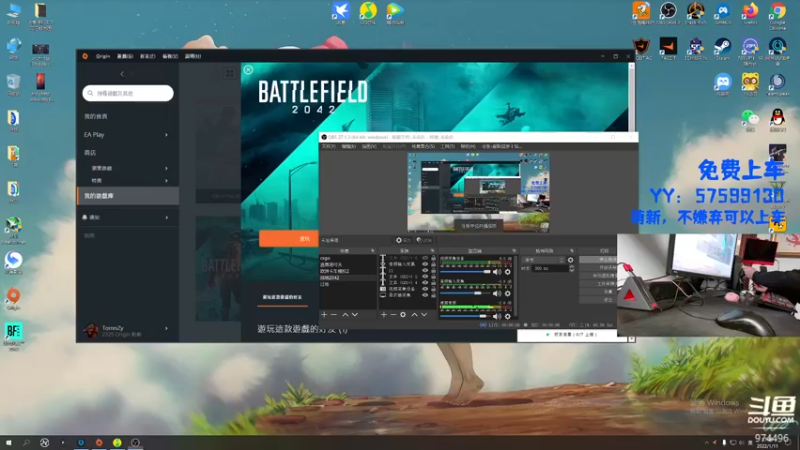
Task: Remove selected source with minus icon
Action: click(393, 314)
